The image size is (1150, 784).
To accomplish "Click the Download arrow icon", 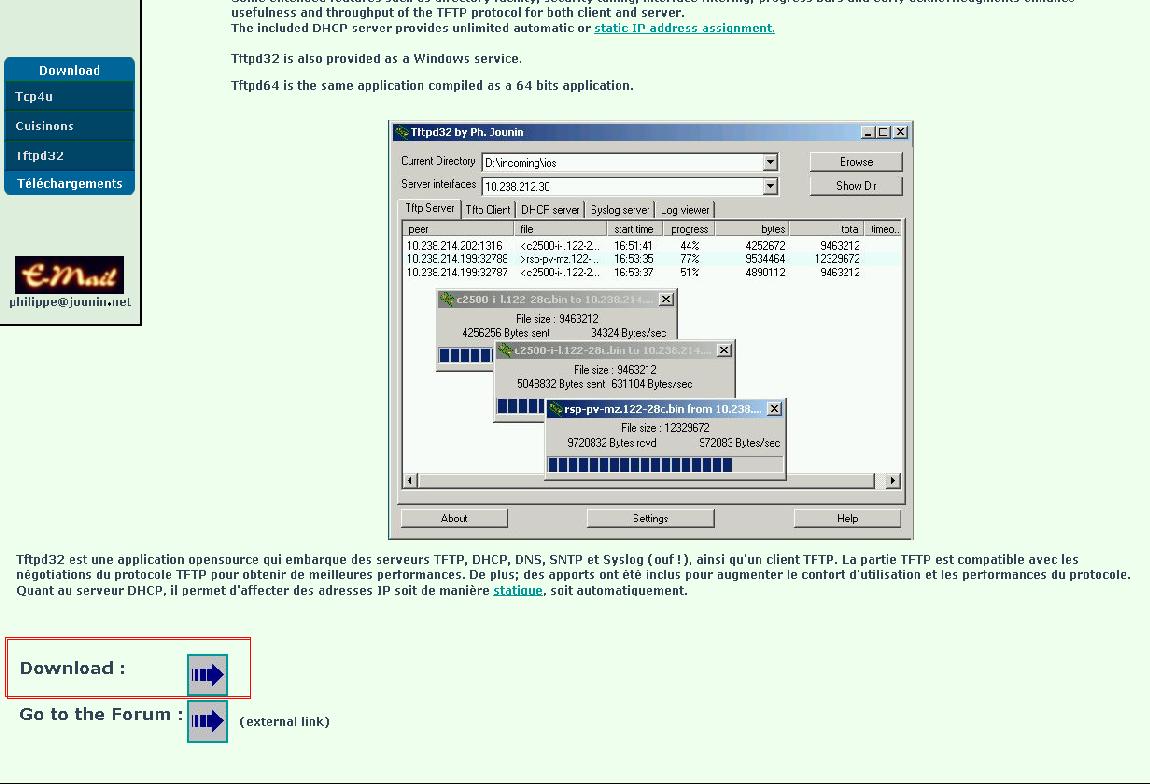I will point(208,675).
